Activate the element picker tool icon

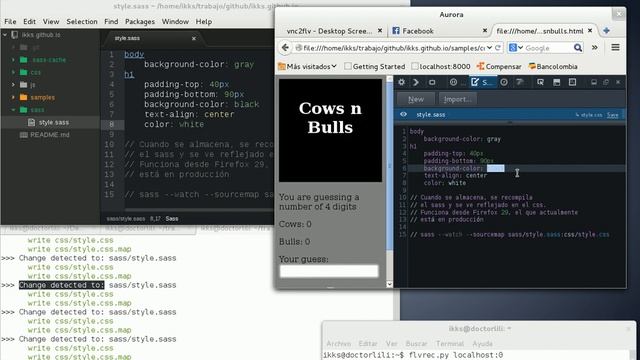[540, 82]
